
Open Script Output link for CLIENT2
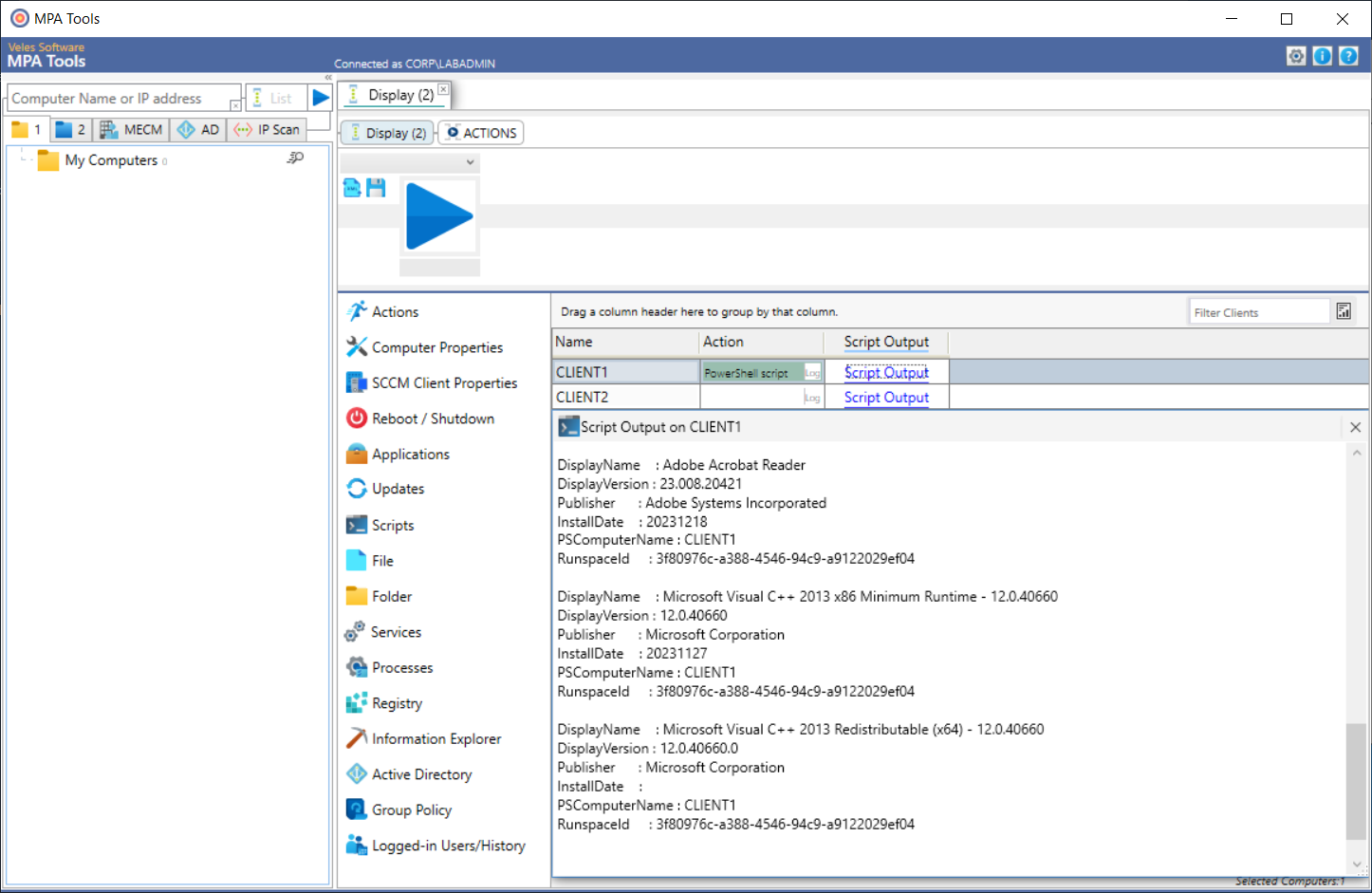886,397
